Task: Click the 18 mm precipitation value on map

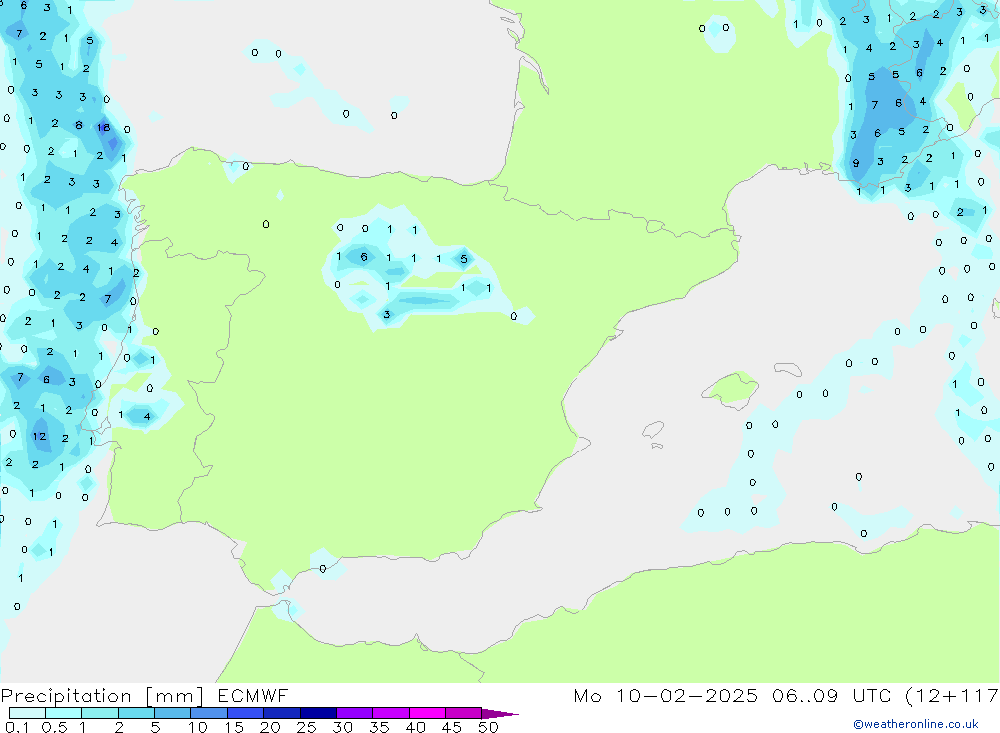Action: [104, 127]
